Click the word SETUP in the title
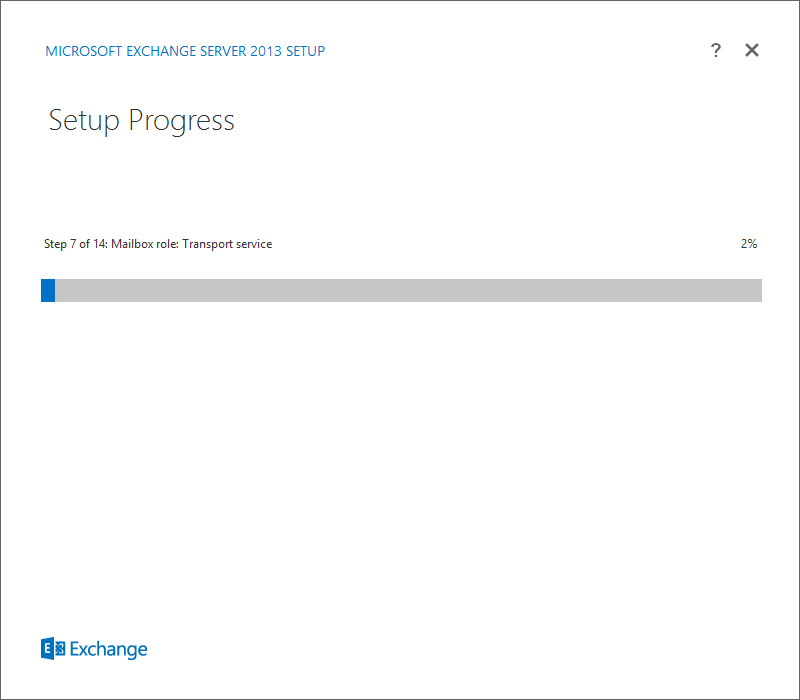Viewport: 800px width, 700px height. coord(307,51)
